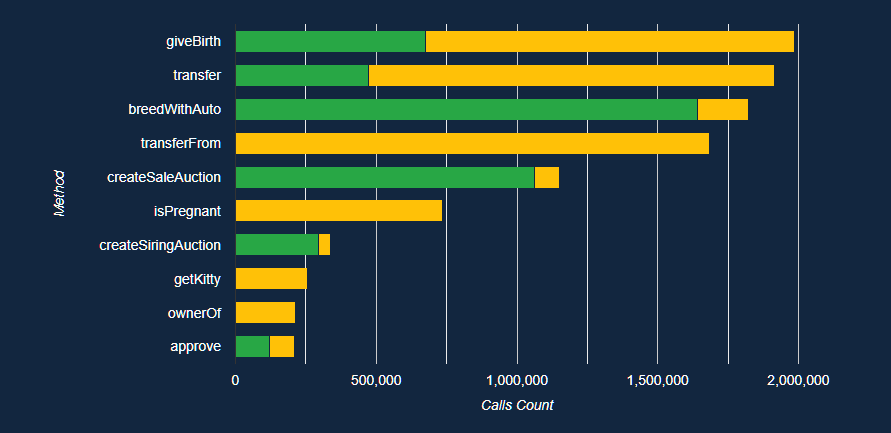The height and width of the screenshot is (433, 891).
Task: Select the yellow transfer bar segment
Action: [571, 76]
